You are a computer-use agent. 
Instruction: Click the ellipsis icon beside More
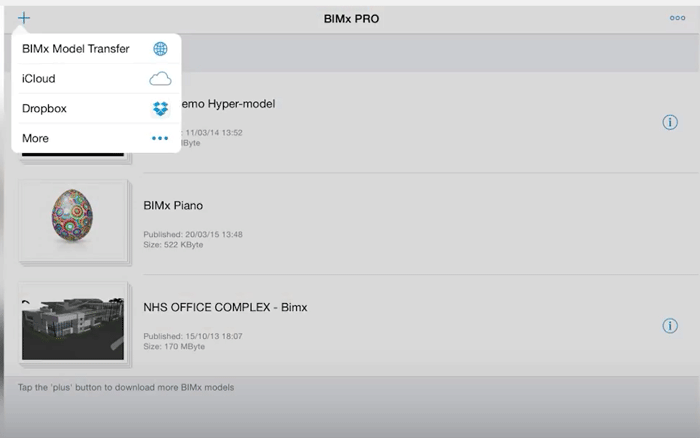160,139
